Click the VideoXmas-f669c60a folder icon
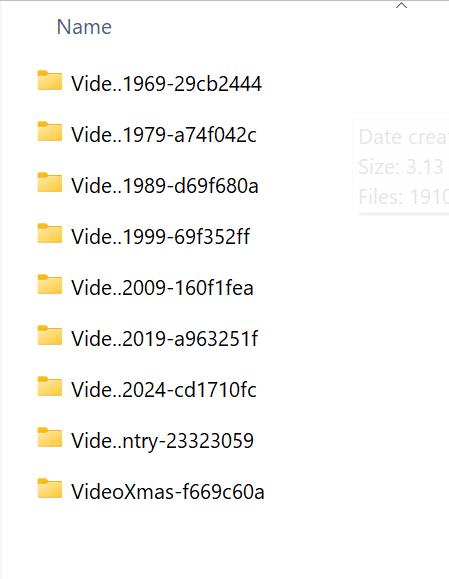The width and height of the screenshot is (449, 579). click(49, 488)
